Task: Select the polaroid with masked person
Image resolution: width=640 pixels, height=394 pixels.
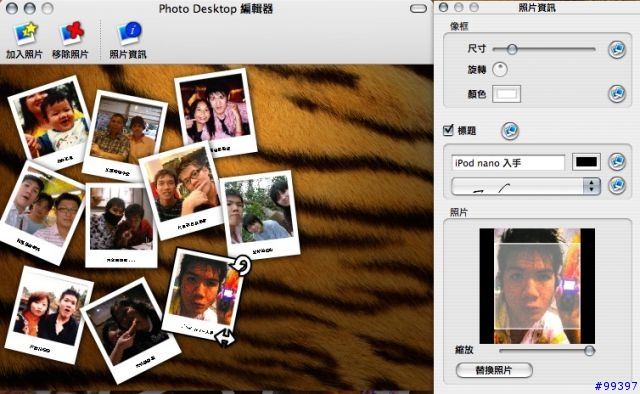Action: pos(121,225)
